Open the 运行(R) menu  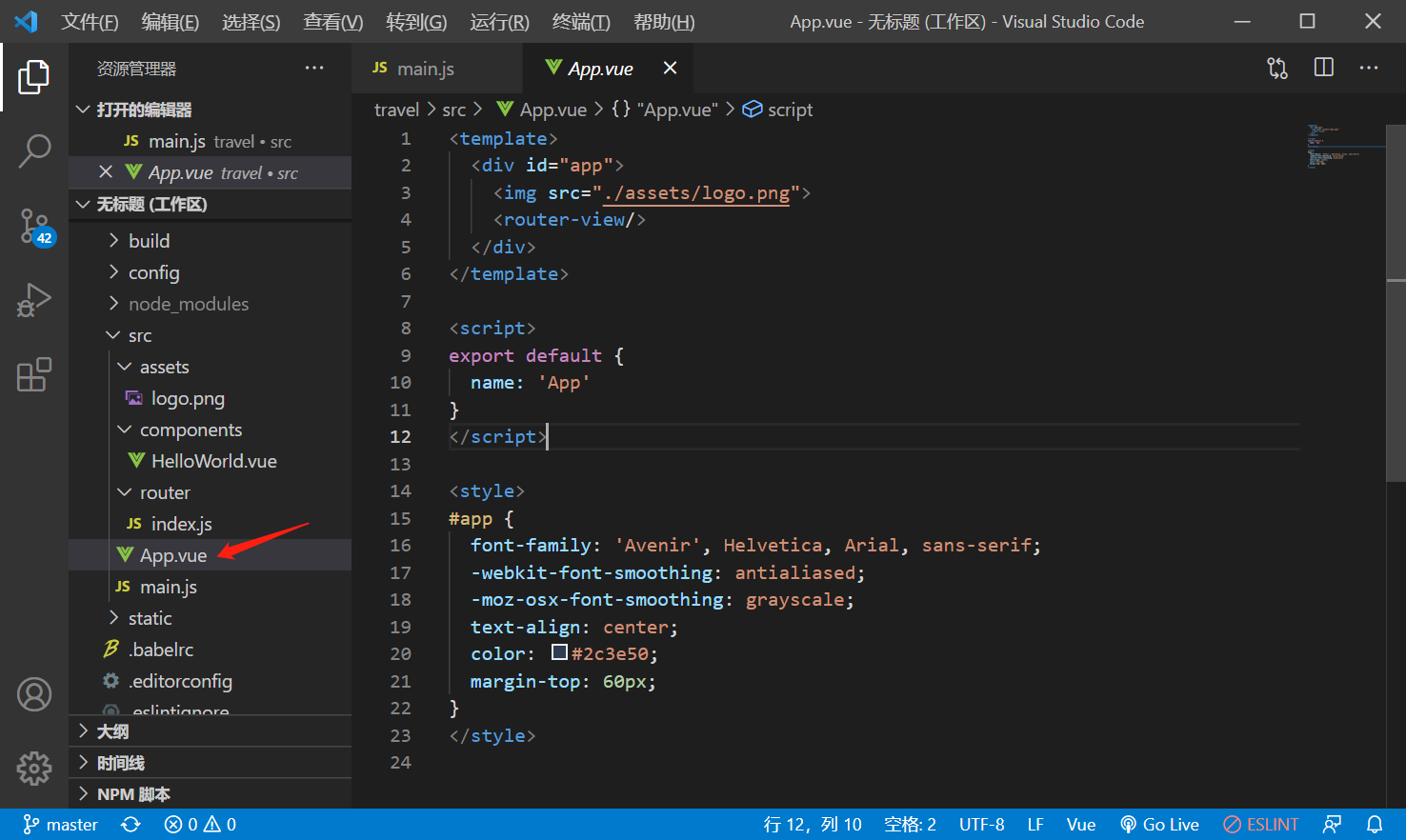pyautogui.click(x=499, y=22)
